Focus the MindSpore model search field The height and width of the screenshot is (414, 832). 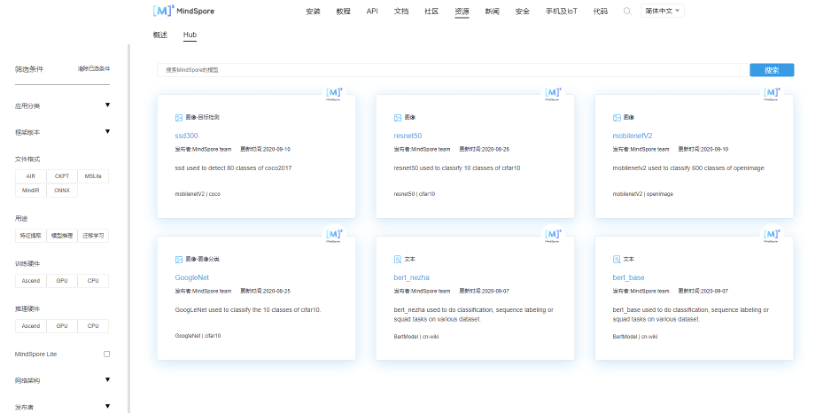click(x=453, y=70)
